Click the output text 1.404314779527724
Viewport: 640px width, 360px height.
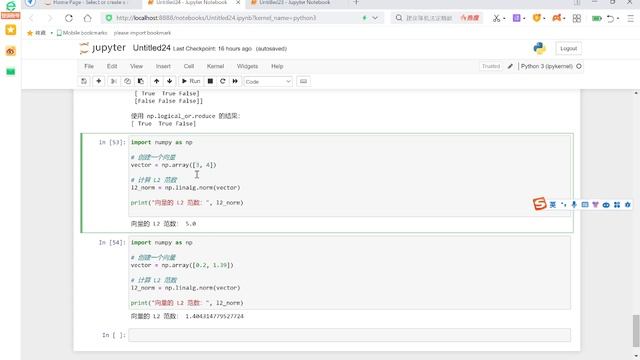click(214, 316)
